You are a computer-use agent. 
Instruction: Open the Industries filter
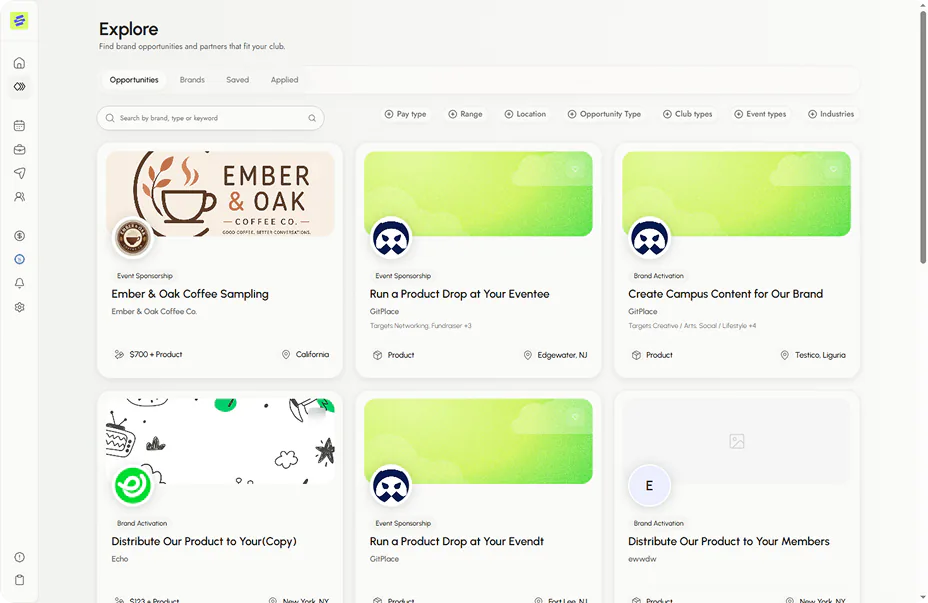click(x=832, y=114)
